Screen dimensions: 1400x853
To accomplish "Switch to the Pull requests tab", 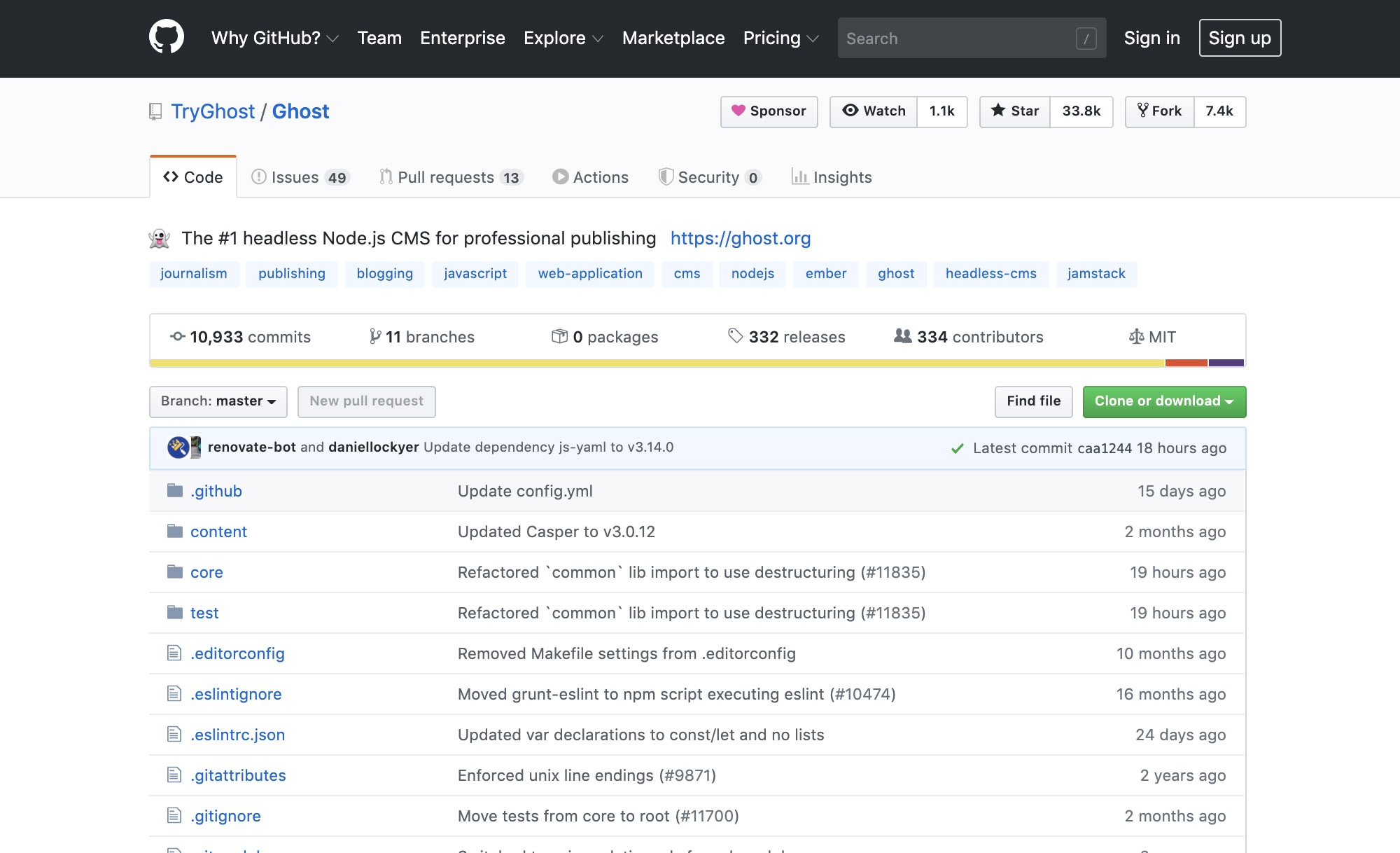I will [x=451, y=177].
